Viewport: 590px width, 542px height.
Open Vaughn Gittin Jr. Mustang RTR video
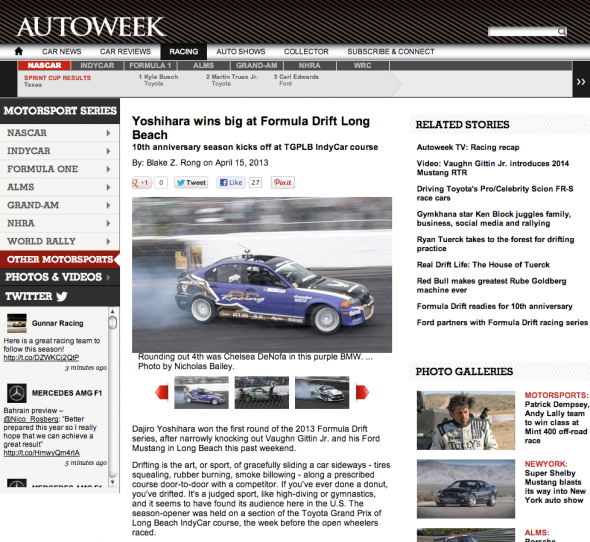(x=493, y=168)
